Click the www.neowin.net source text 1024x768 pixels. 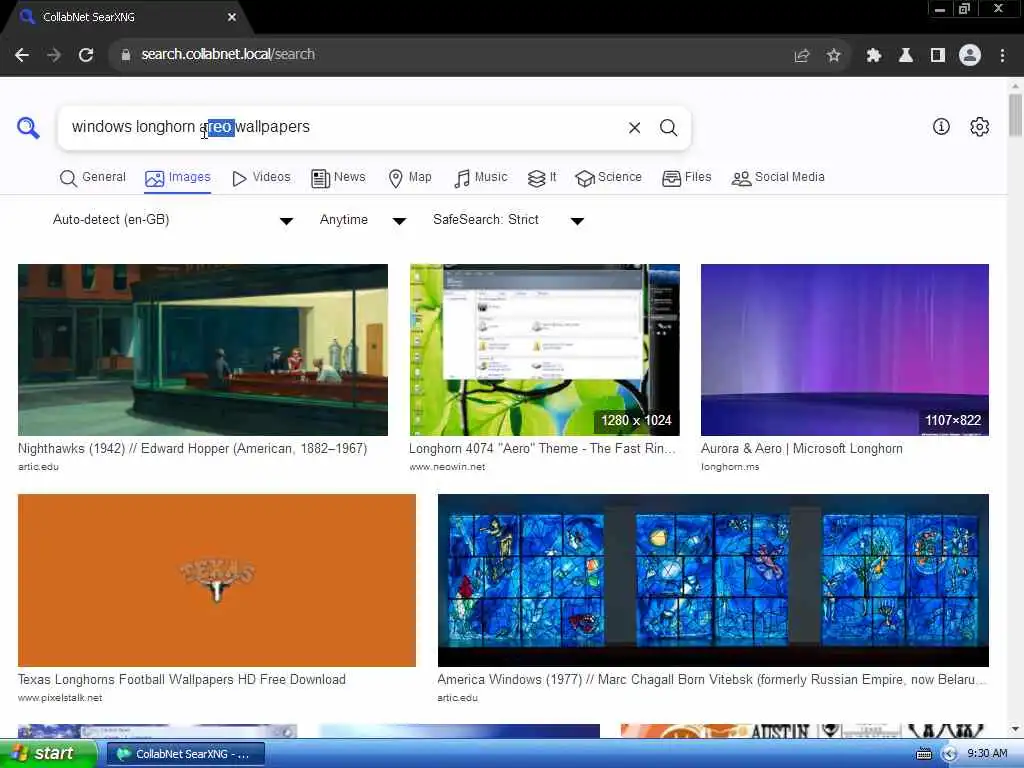pyautogui.click(x=447, y=467)
